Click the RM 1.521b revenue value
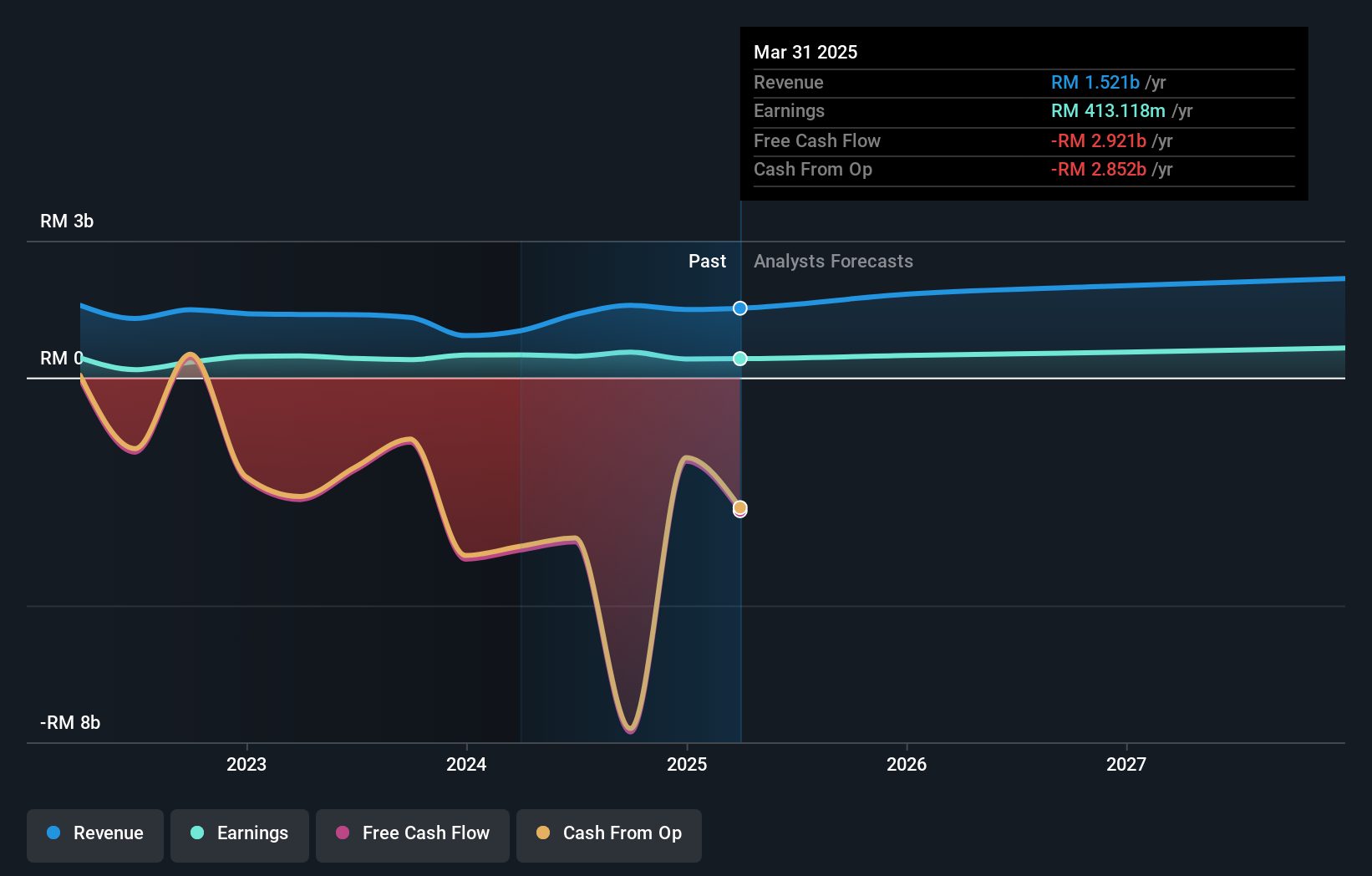The width and height of the screenshot is (1372, 876). pyautogui.click(x=1095, y=83)
